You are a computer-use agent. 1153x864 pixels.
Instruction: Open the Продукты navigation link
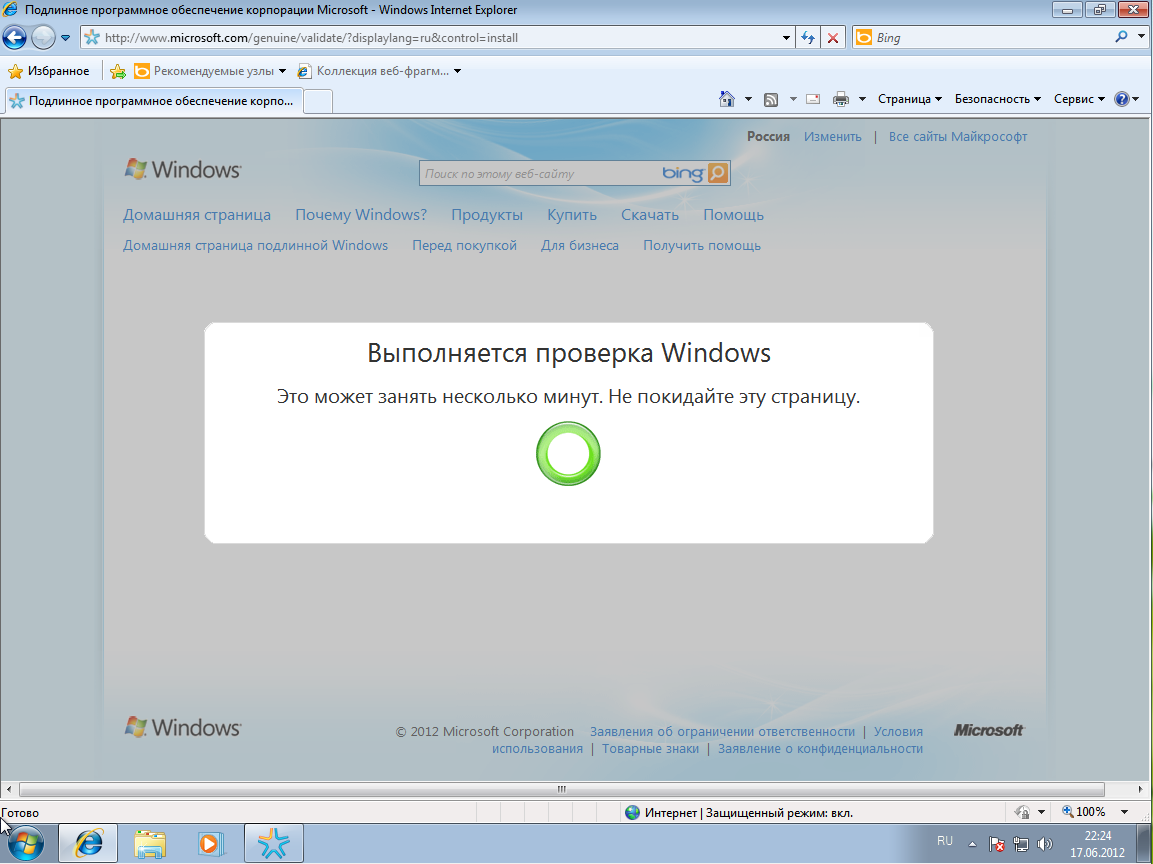[487, 215]
